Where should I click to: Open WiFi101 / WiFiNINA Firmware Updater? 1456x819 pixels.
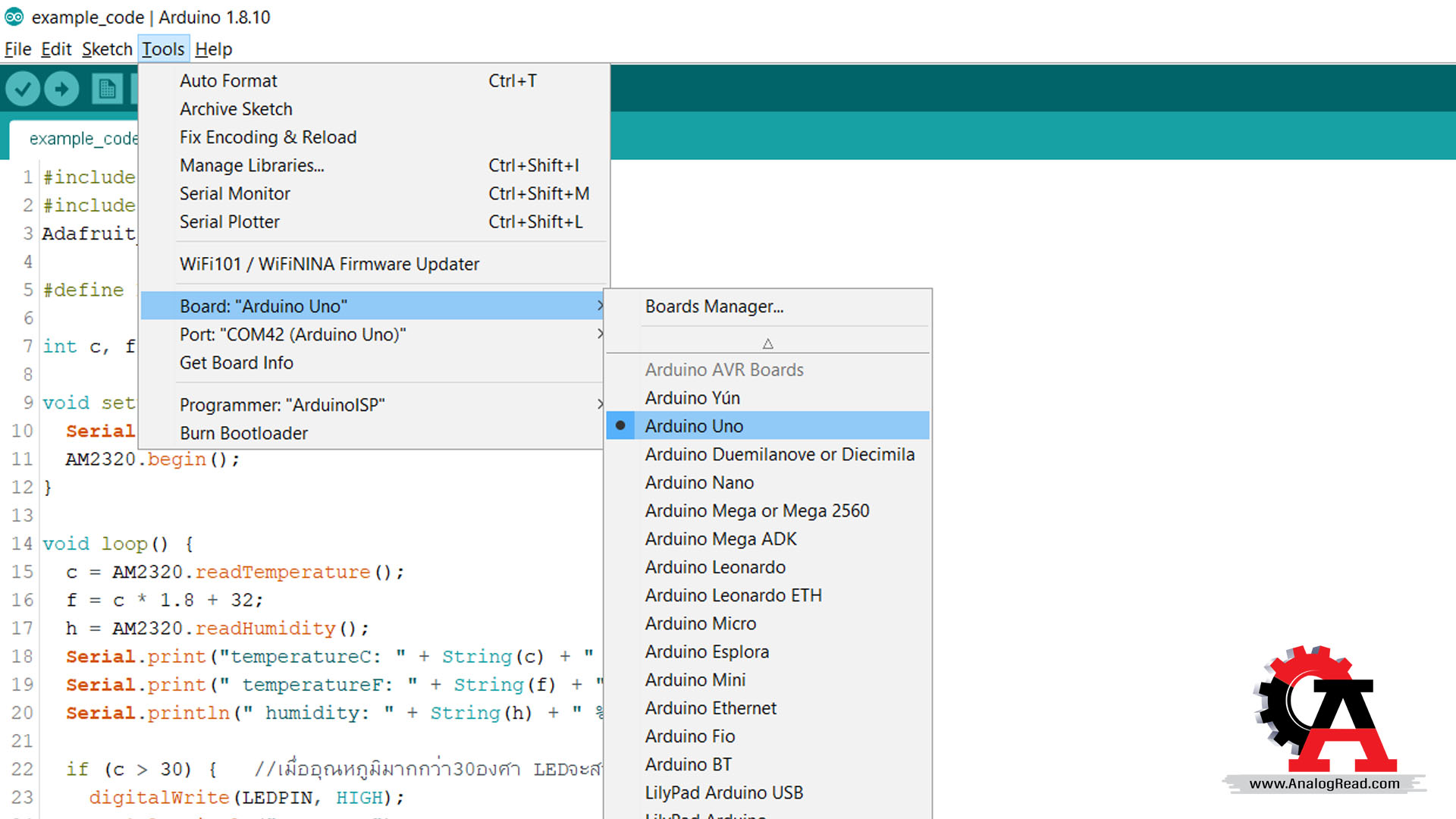tap(375, 264)
